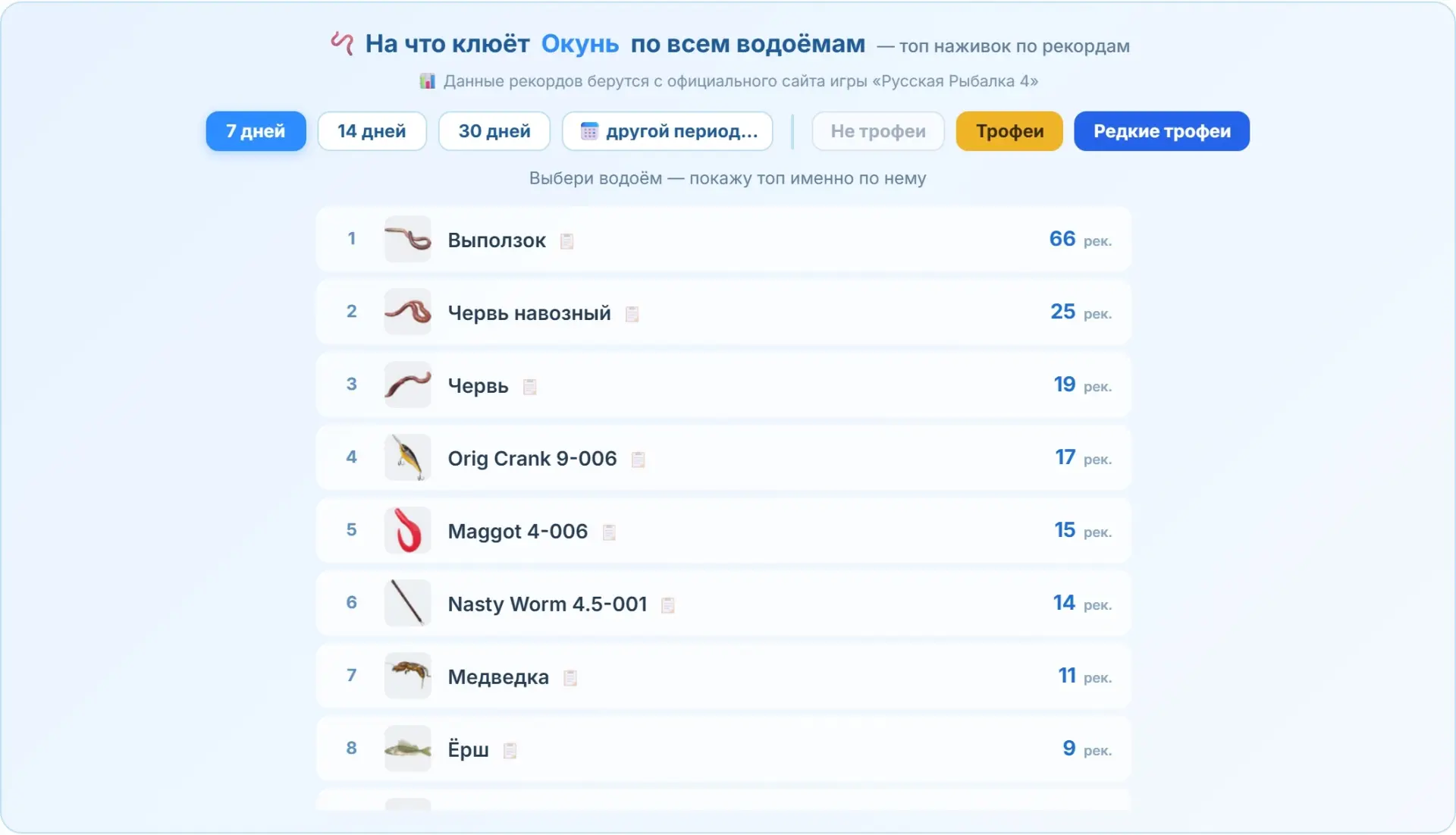This screenshot has height=835, width=1456.
Task: Click the copy icon next to Ёрш
Action: click(x=510, y=751)
